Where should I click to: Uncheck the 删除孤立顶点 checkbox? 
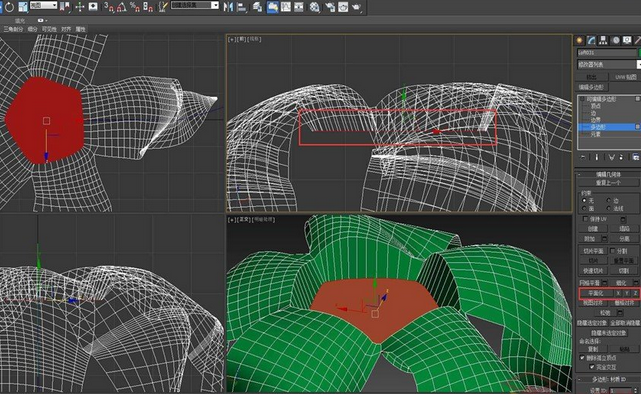(583, 358)
